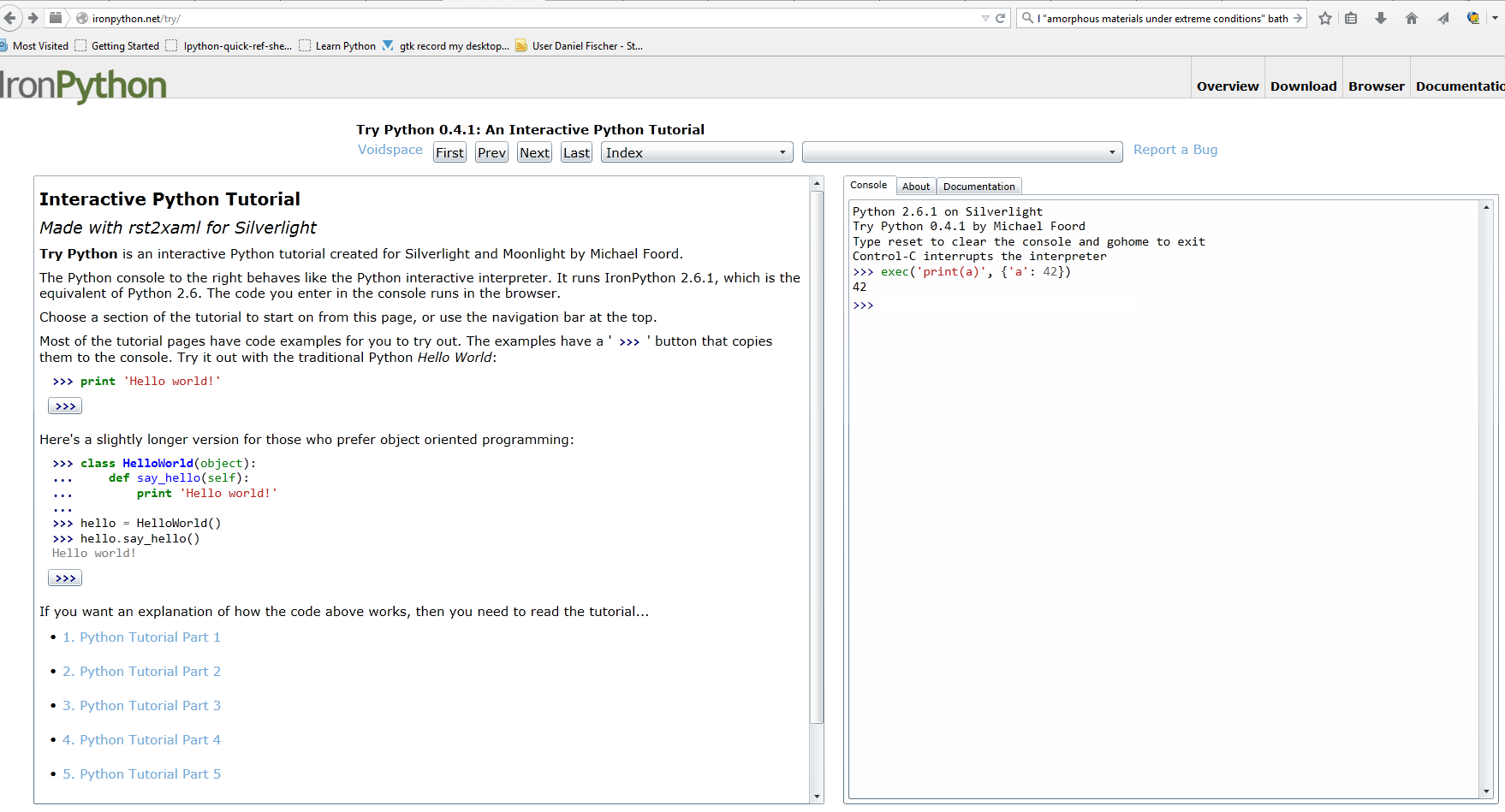Switch to the About tab
The image size is (1505, 812).
(x=915, y=187)
